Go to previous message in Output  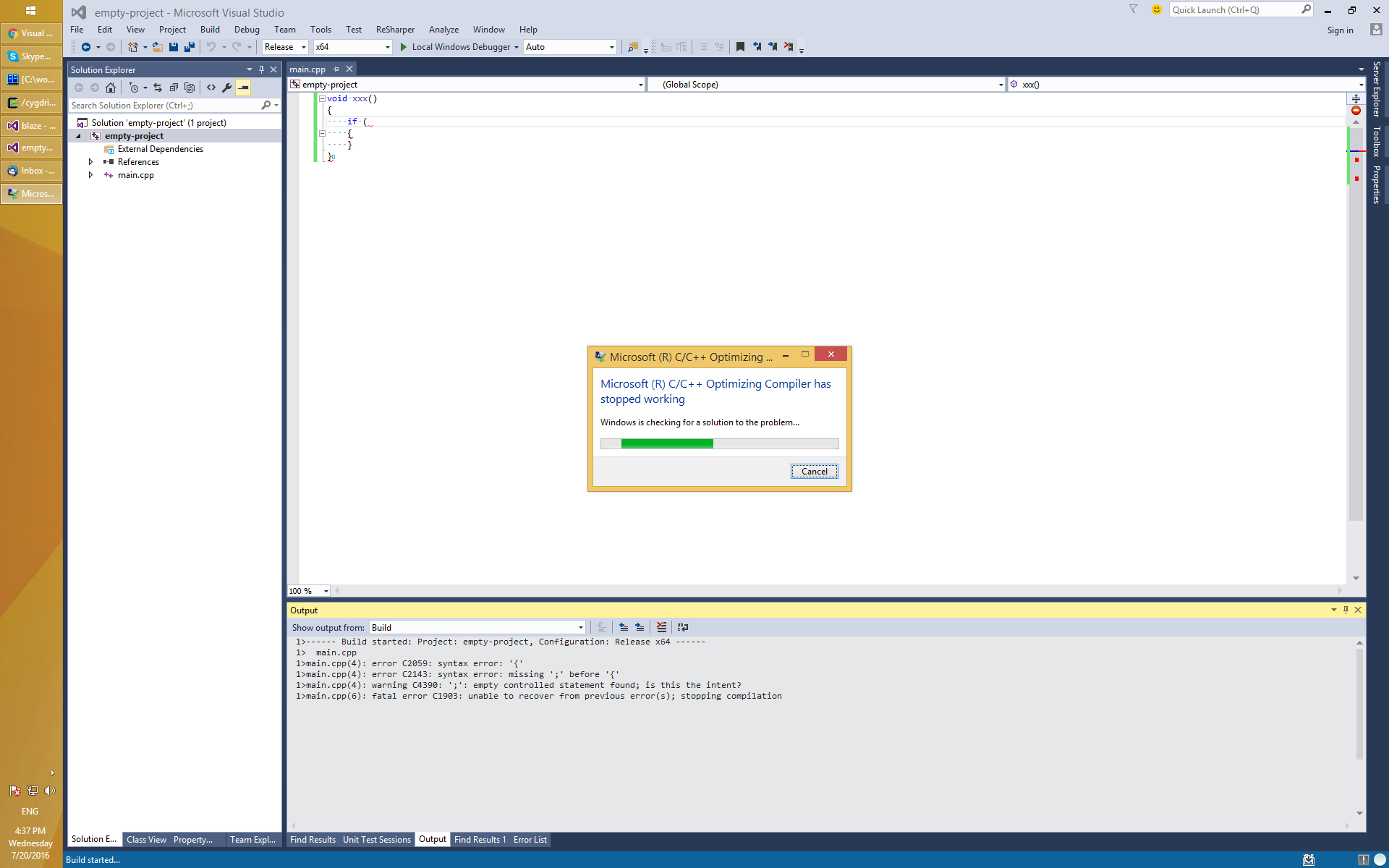(x=624, y=627)
